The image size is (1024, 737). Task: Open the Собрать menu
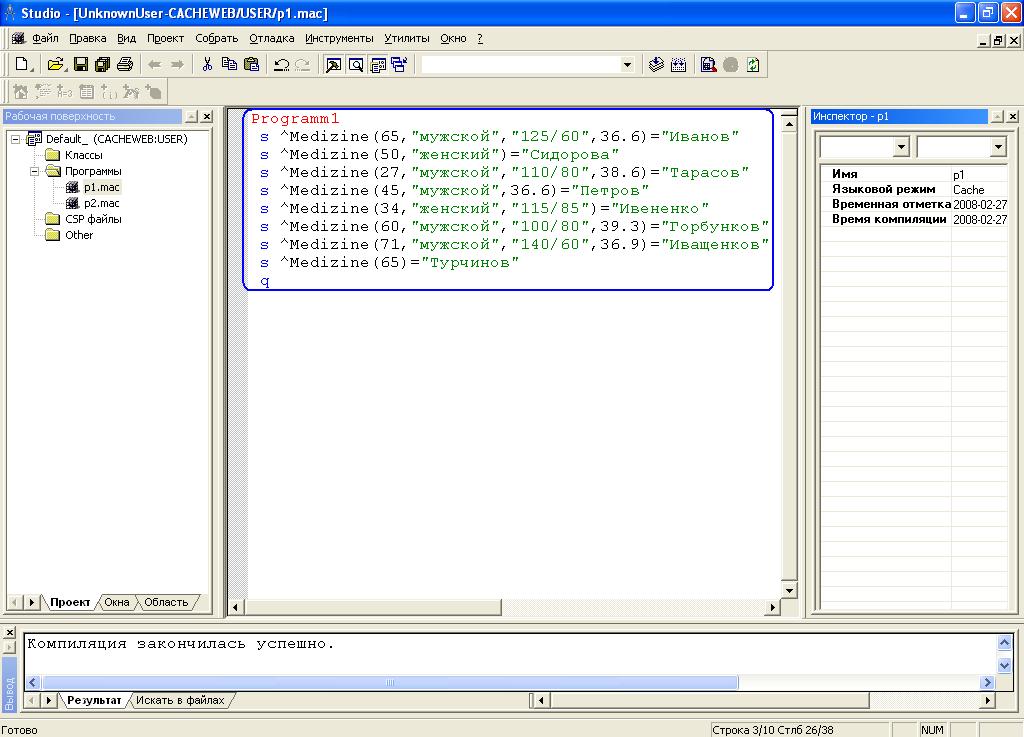tap(216, 39)
